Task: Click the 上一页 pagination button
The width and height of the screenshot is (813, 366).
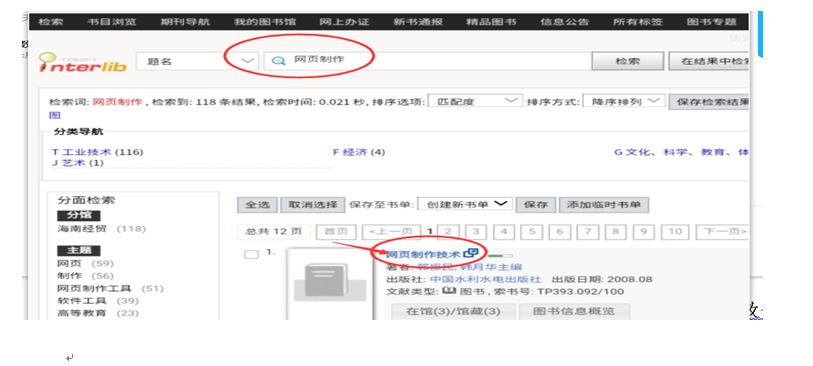Action: pyautogui.click(x=391, y=231)
